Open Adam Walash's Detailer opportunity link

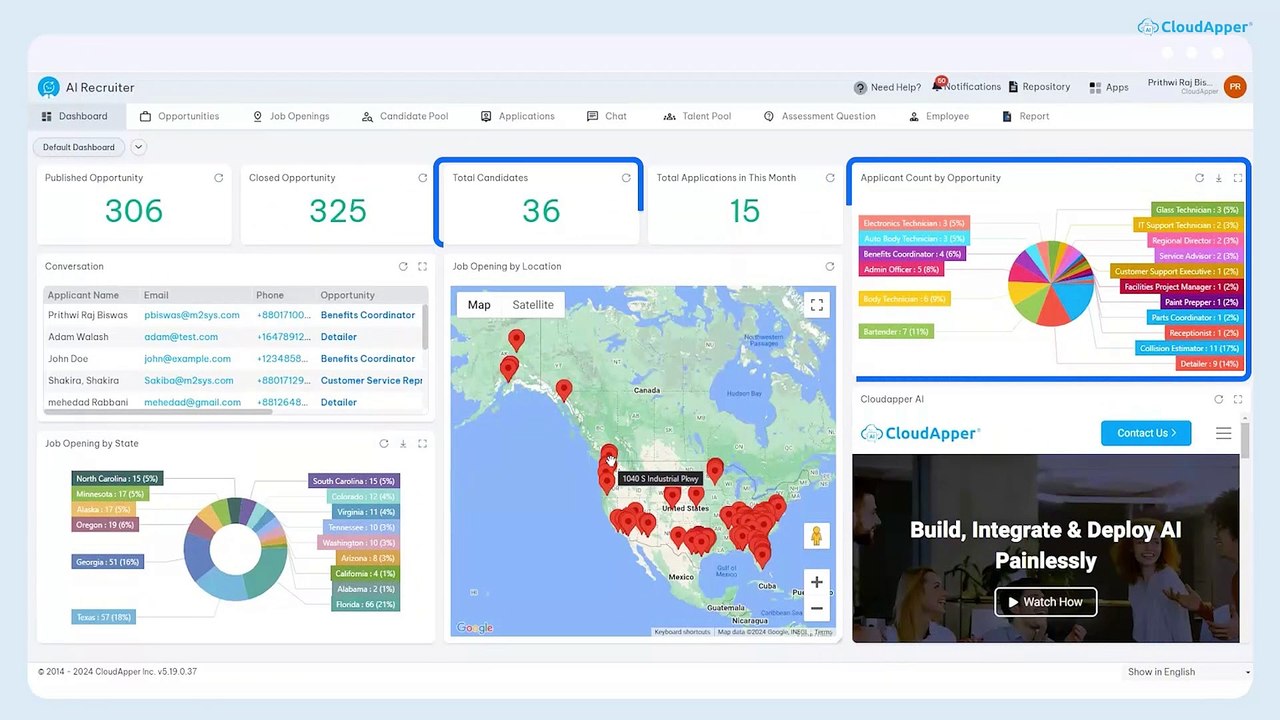(x=339, y=337)
